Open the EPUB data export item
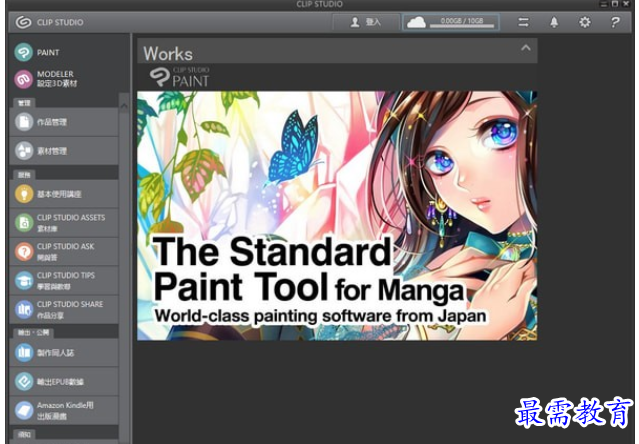Viewport: 639px width, 444px height. (64, 381)
